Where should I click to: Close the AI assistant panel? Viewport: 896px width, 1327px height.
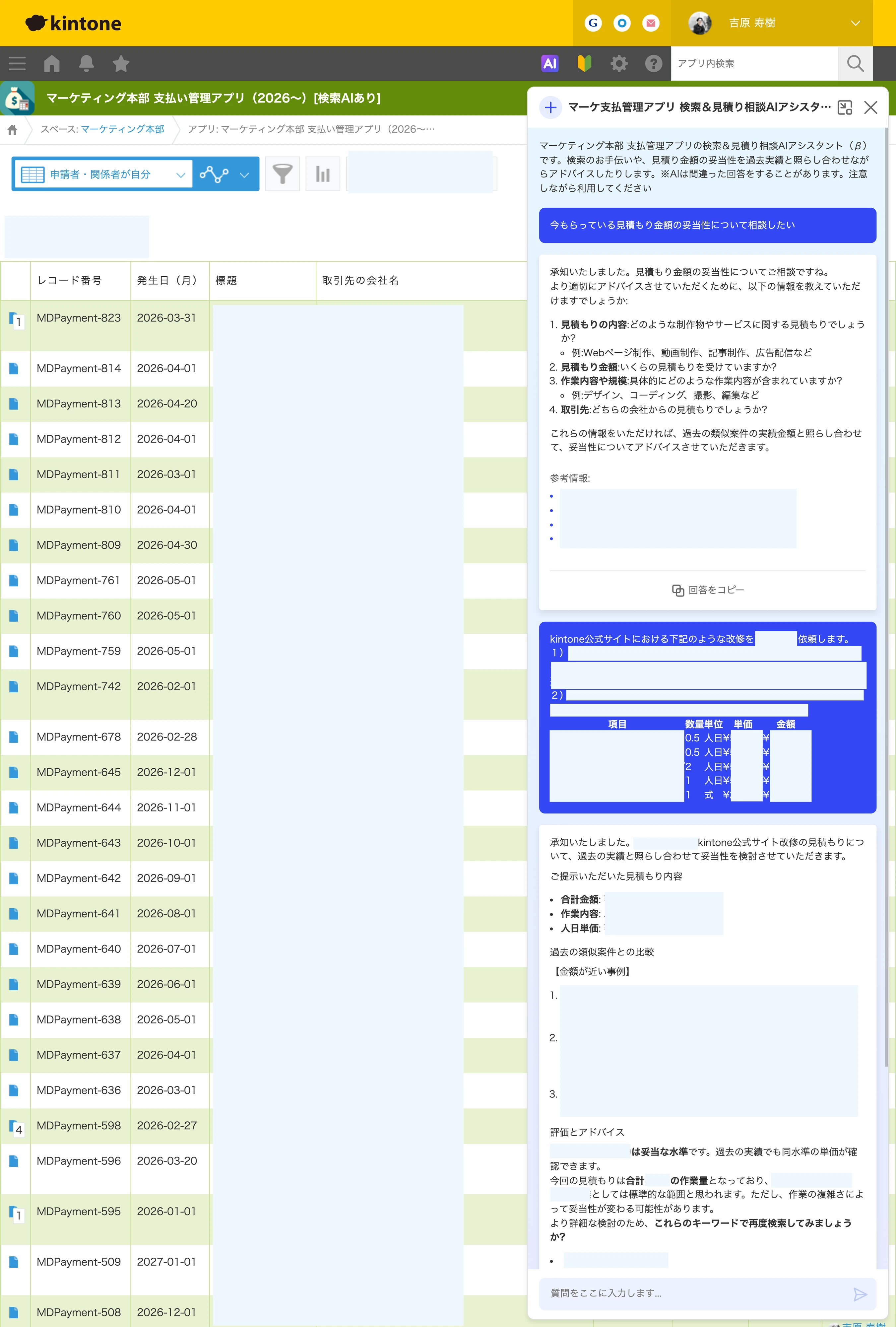pos(870,107)
